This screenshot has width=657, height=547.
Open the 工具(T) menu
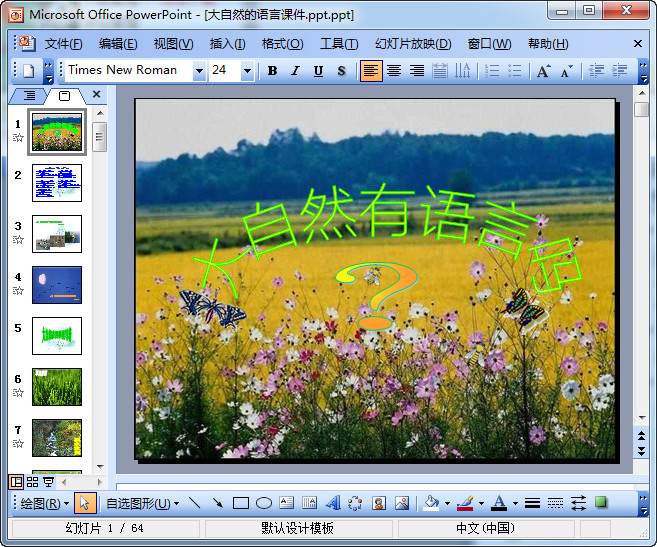click(x=339, y=44)
